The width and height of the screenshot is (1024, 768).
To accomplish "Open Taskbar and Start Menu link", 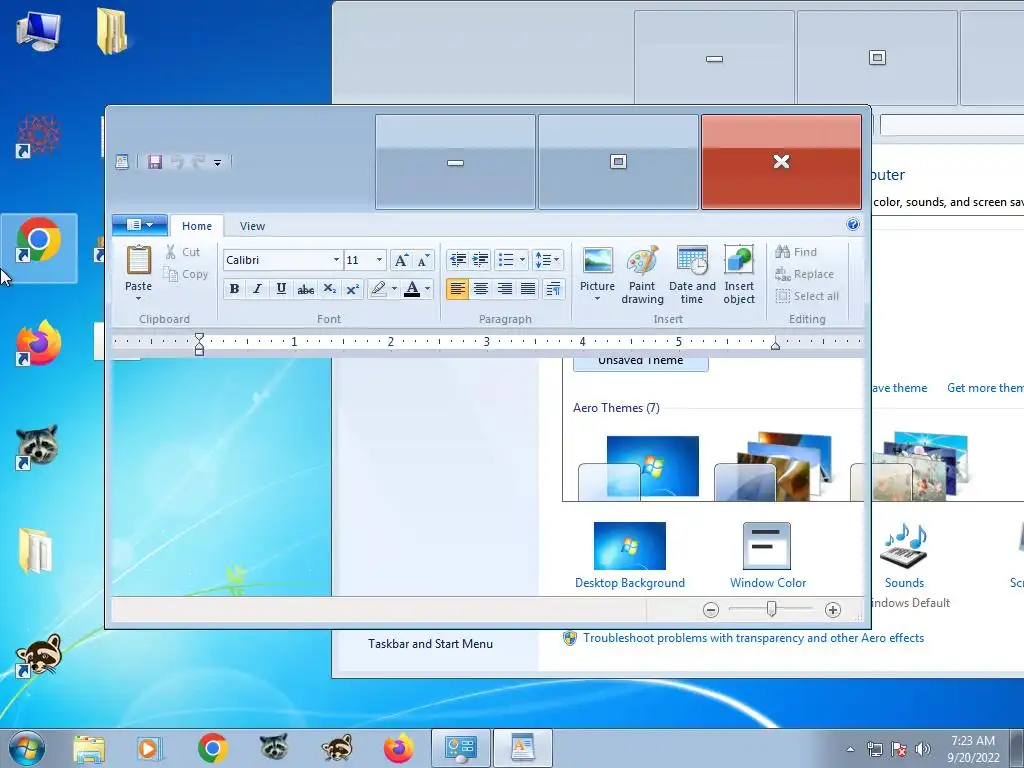I will 430,644.
